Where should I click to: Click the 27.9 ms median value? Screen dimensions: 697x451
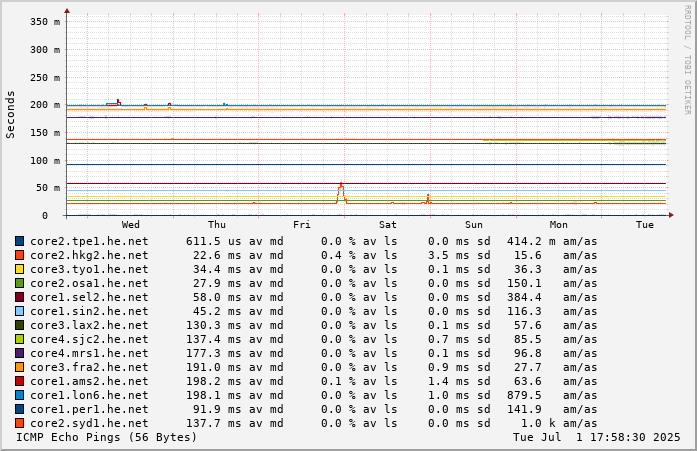(217, 283)
